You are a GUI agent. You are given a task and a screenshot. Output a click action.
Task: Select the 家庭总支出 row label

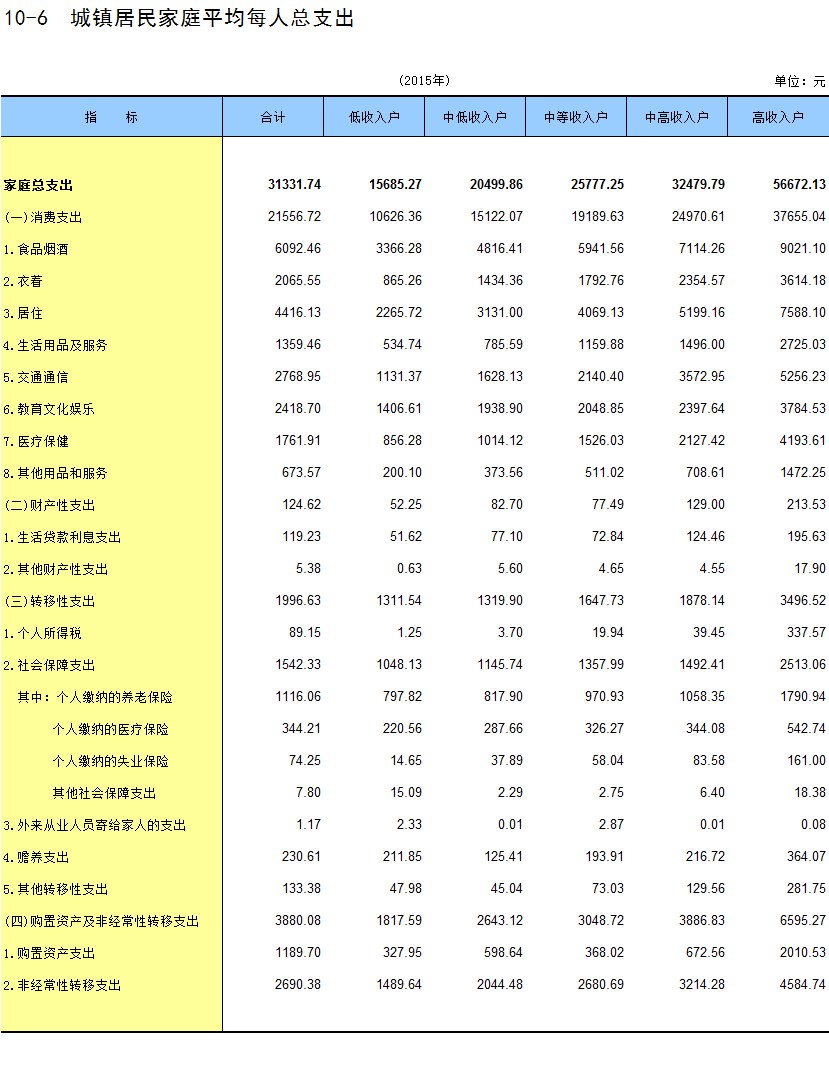pos(39,185)
